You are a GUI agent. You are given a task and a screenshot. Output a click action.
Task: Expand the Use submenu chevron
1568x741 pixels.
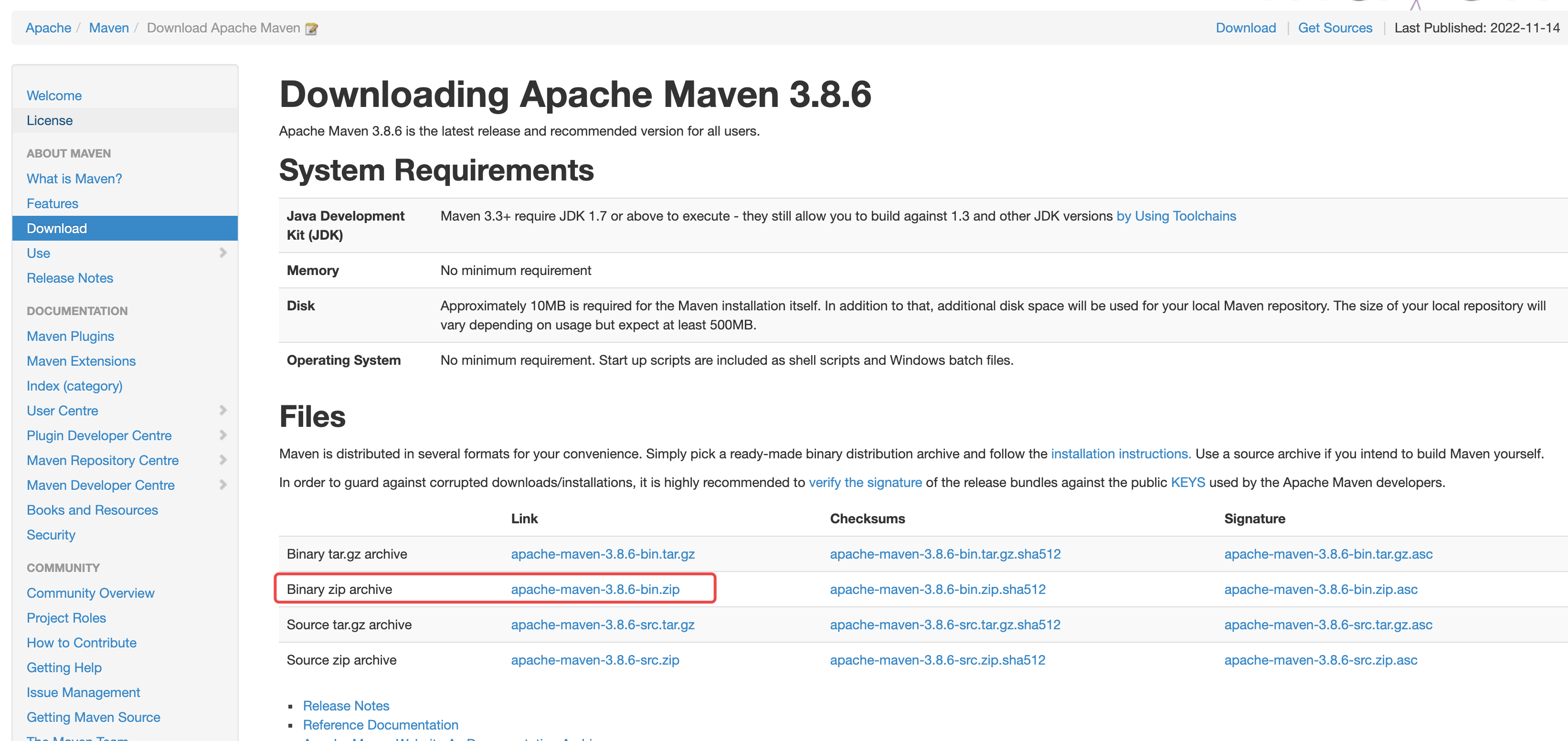223,253
